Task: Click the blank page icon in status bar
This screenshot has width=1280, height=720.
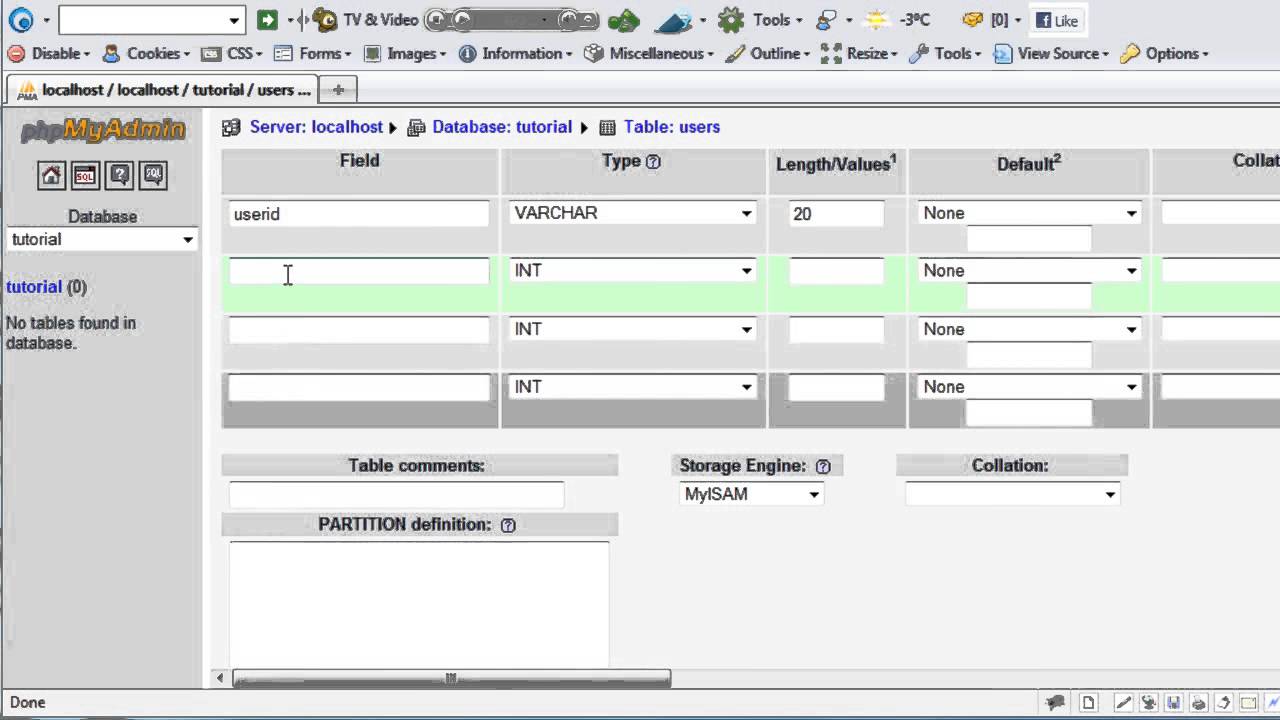Action: [1089, 703]
